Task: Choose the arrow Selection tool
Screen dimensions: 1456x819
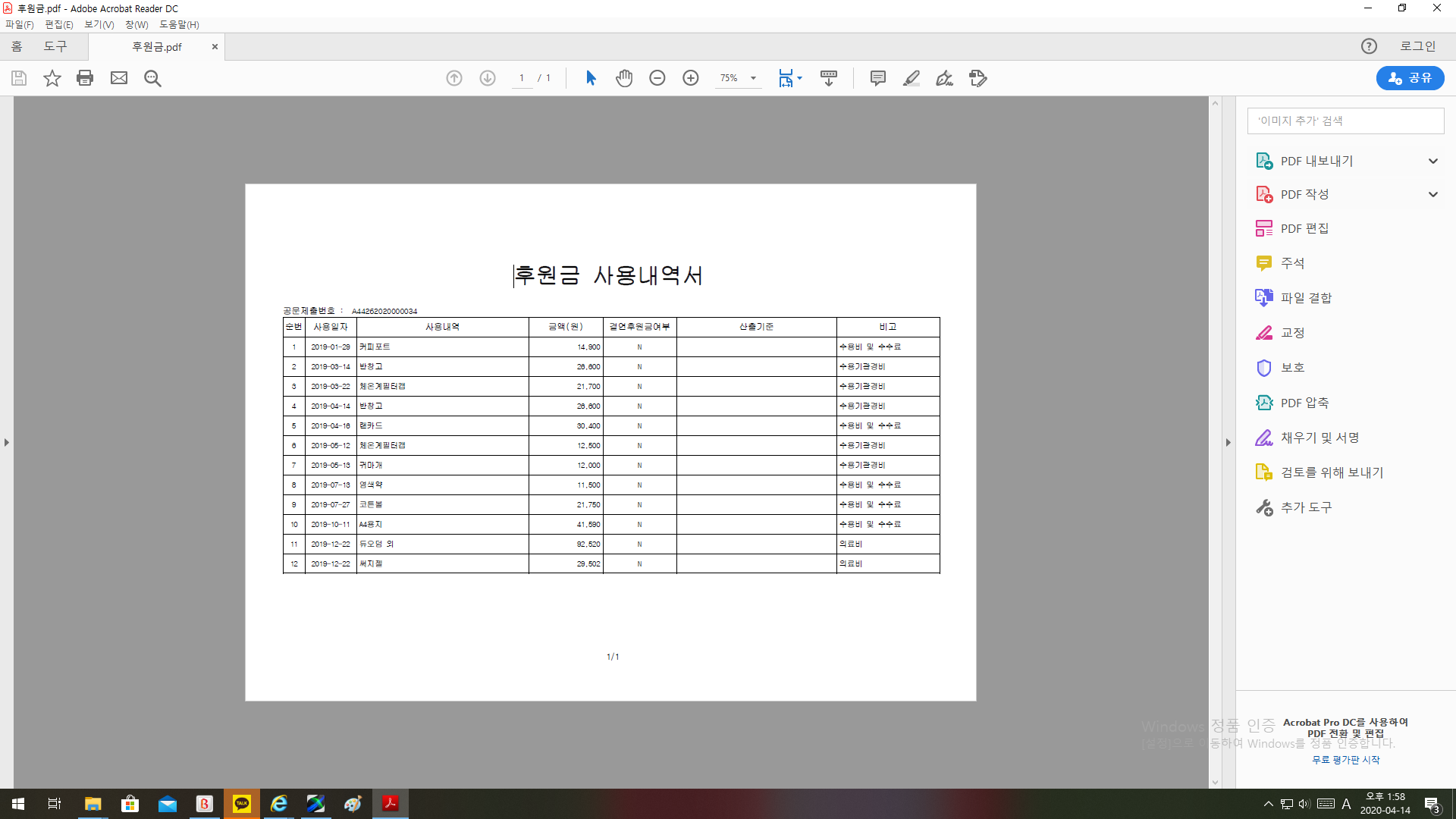Action: pos(591,78)
